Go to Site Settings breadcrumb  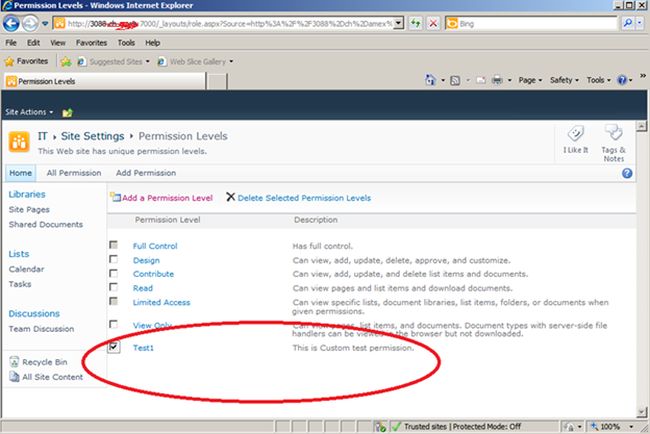tap(92, 136)
